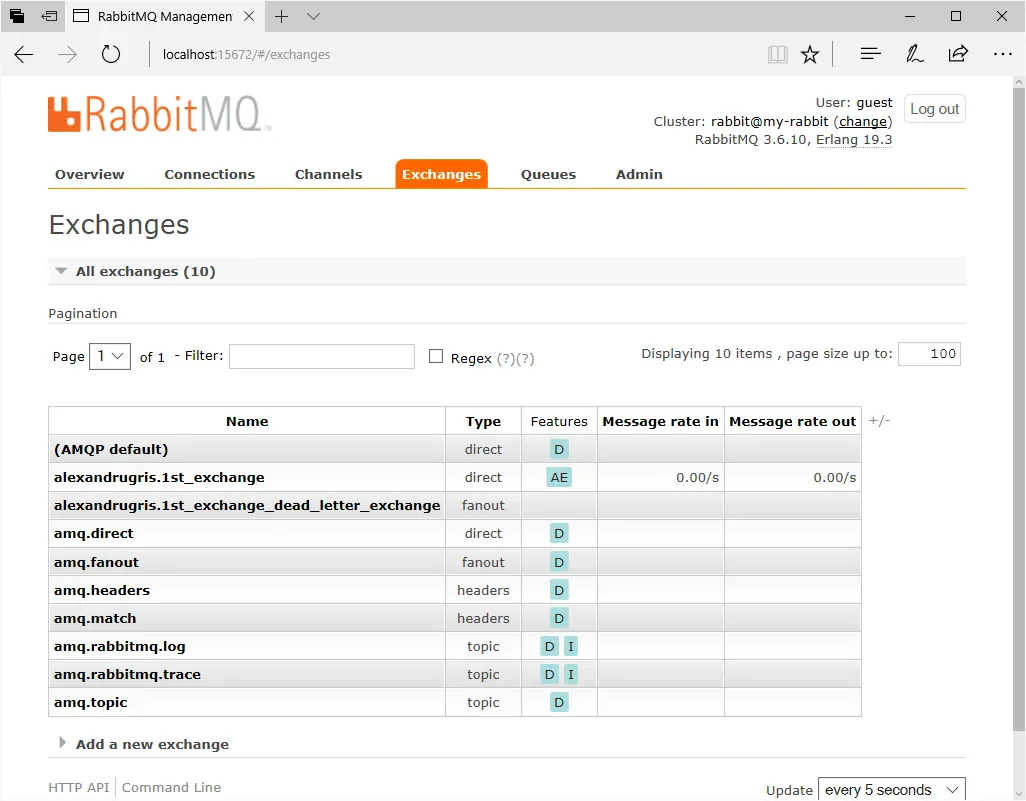Go to the Overview tab
Viewport: 1026px width, 801px height.
(x=90, y=174)
